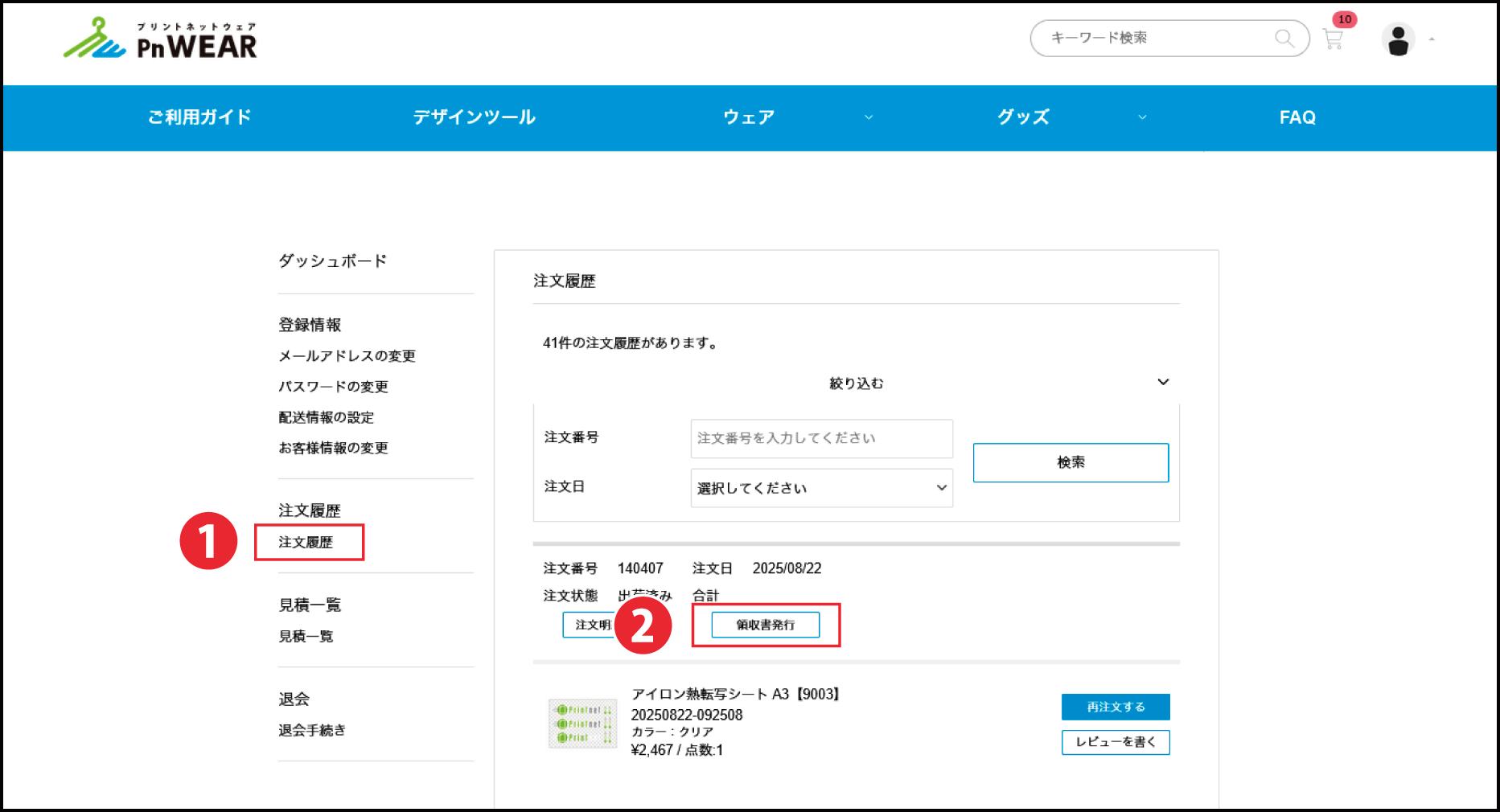This screenshot has height=812, width=1500.
Task: Click the user account avatar icon
Action: pyautogui.click(x=1398, y=39)
